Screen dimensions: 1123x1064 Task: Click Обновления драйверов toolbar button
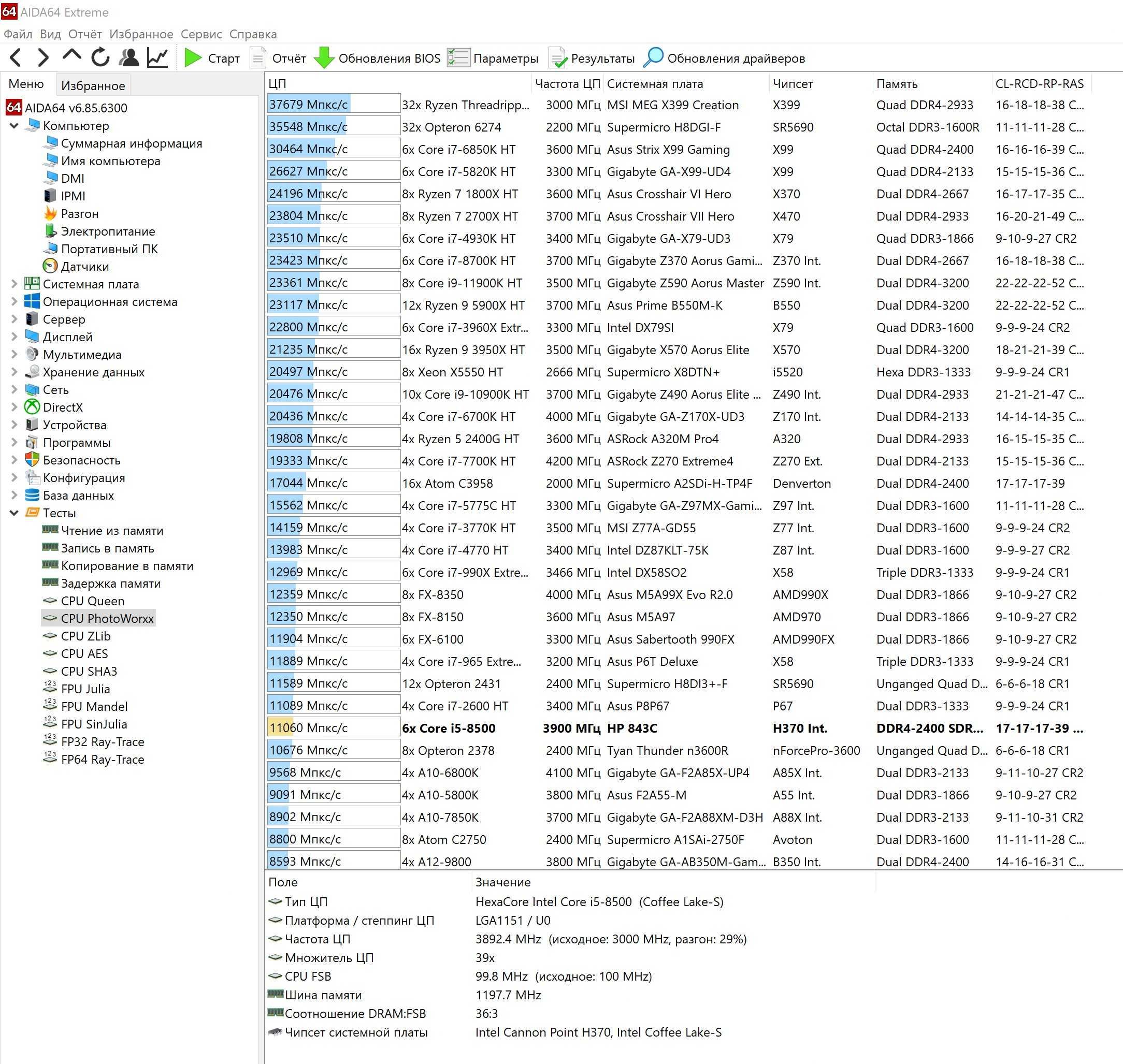pos(724,58)
